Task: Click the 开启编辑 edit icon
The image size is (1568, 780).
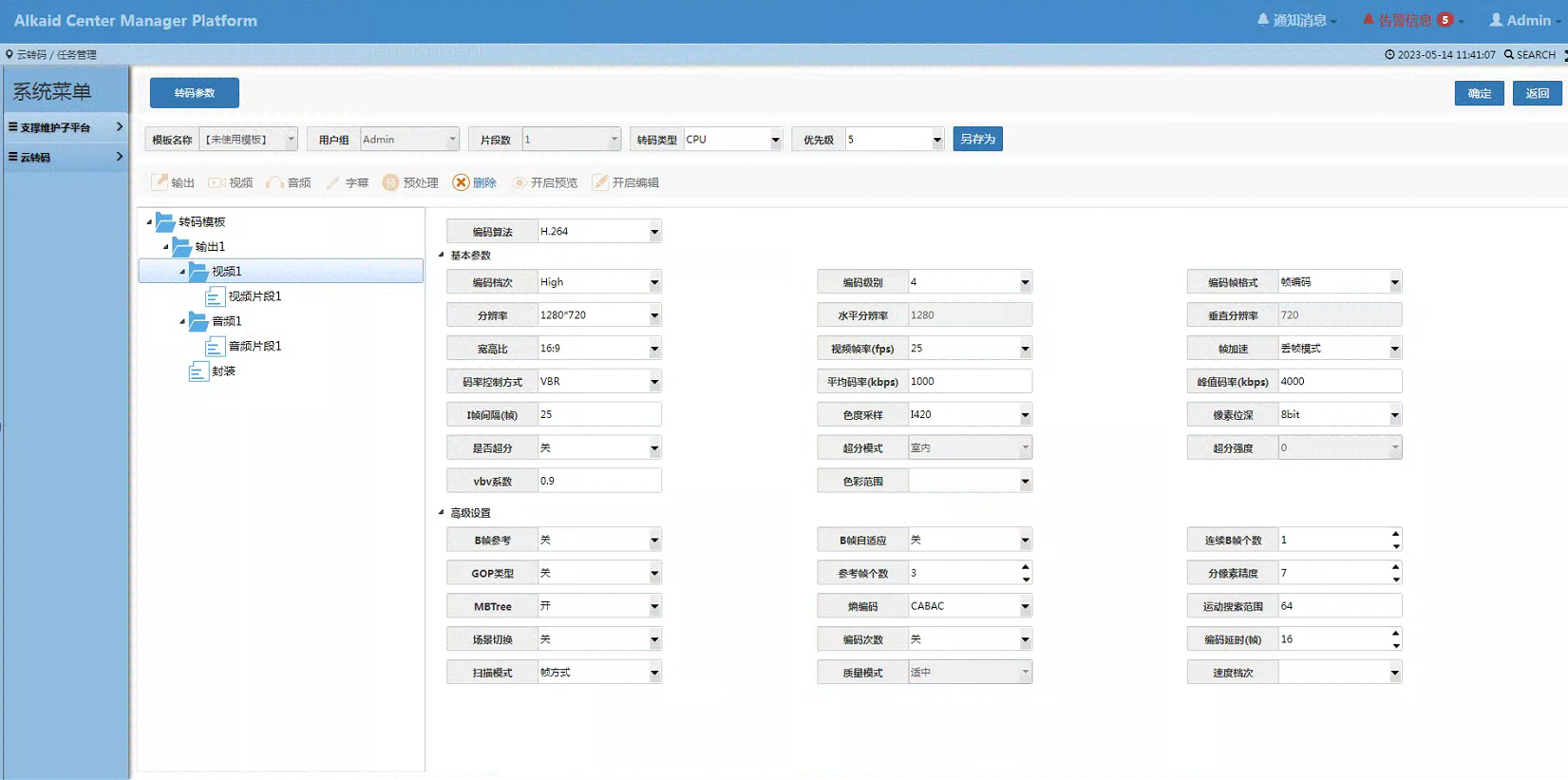Action: pos(600,182)
